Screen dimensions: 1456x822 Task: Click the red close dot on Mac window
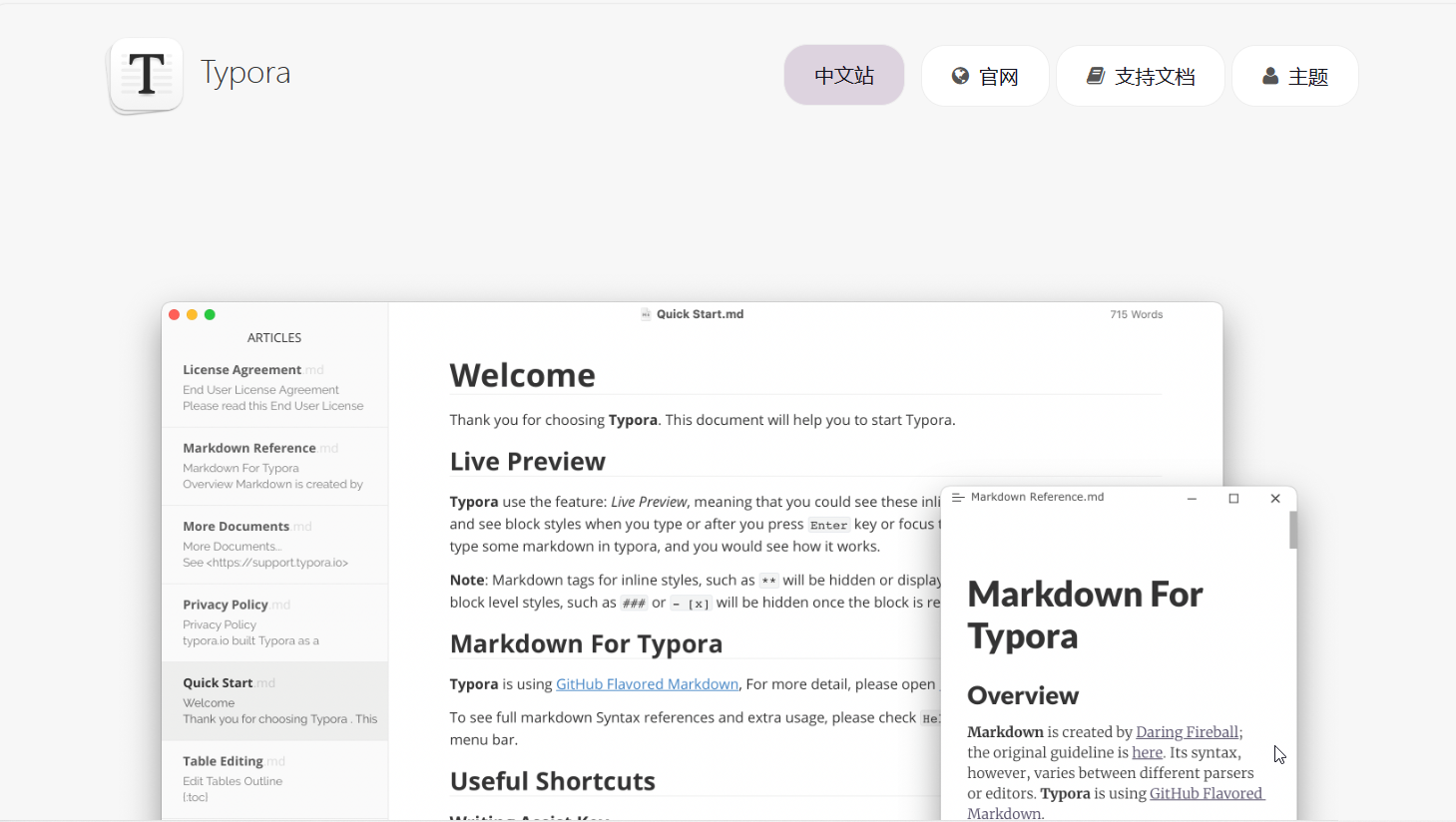click(x=174, y=314)
